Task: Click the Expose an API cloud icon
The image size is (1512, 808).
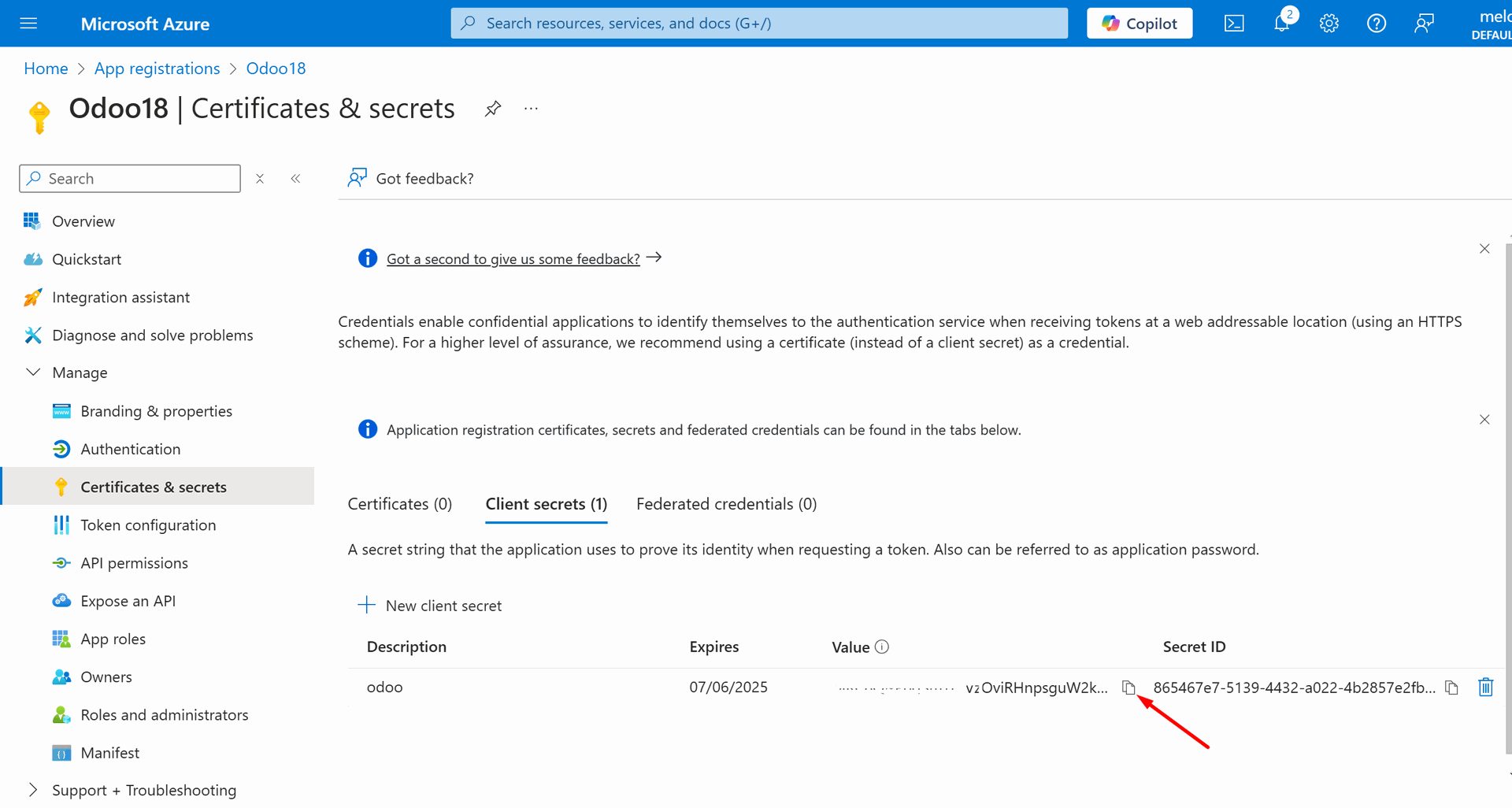Action: pos(61,601)
